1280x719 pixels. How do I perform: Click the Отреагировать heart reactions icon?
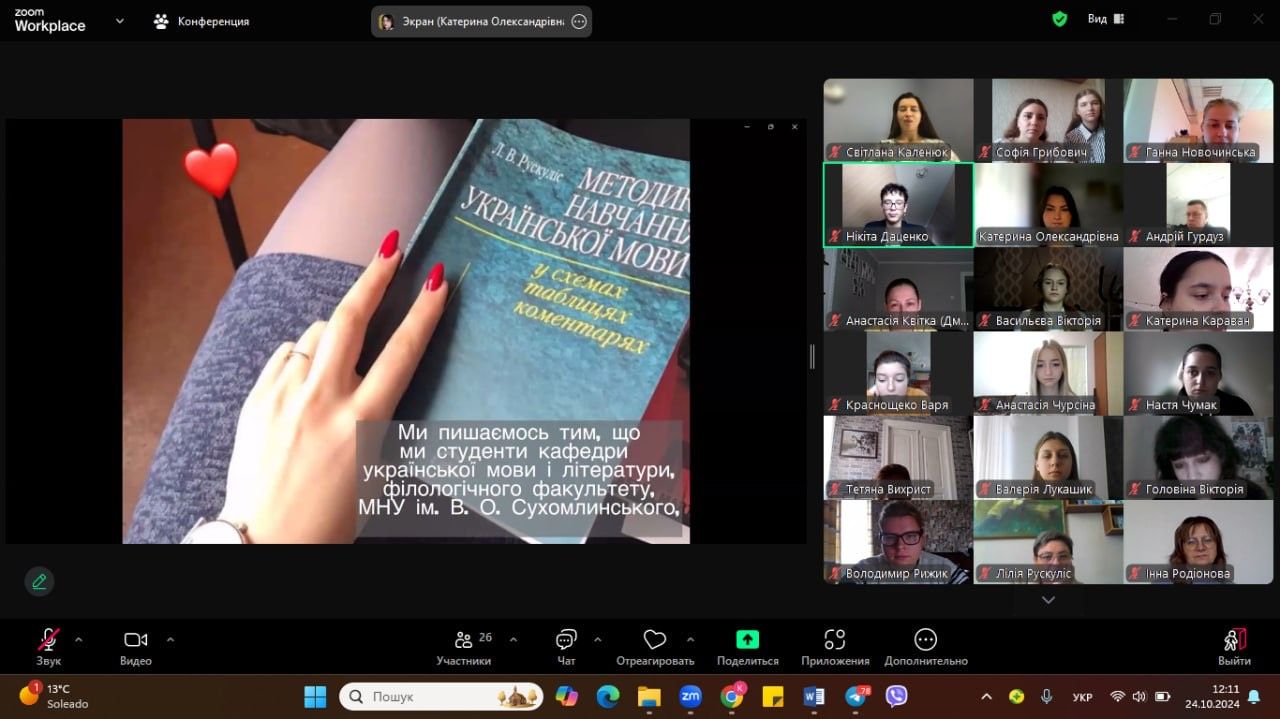655,640
